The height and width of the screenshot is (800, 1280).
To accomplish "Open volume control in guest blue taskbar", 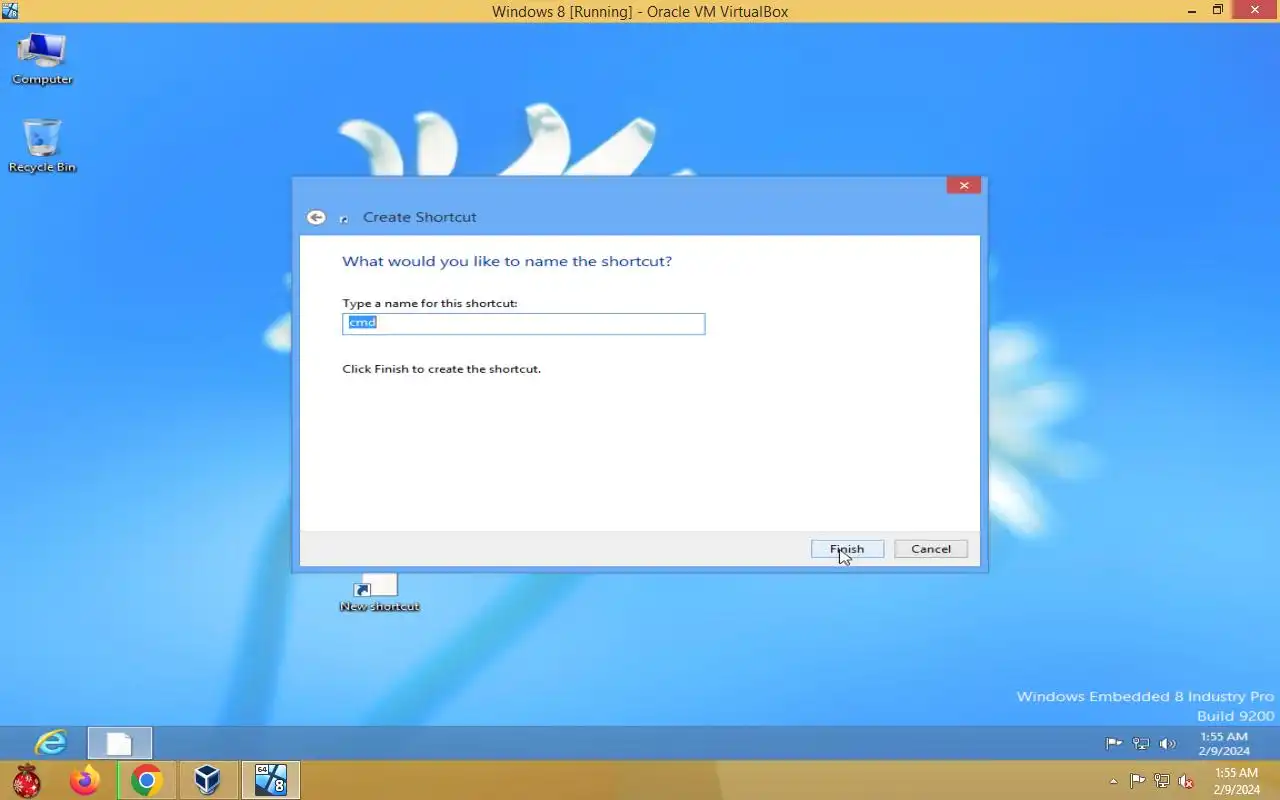I will click(x=1167, y=744).
